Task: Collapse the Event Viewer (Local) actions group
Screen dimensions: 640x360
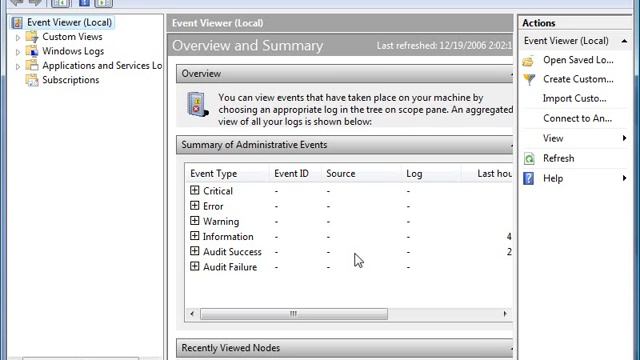Action: (x=624, y=41)
